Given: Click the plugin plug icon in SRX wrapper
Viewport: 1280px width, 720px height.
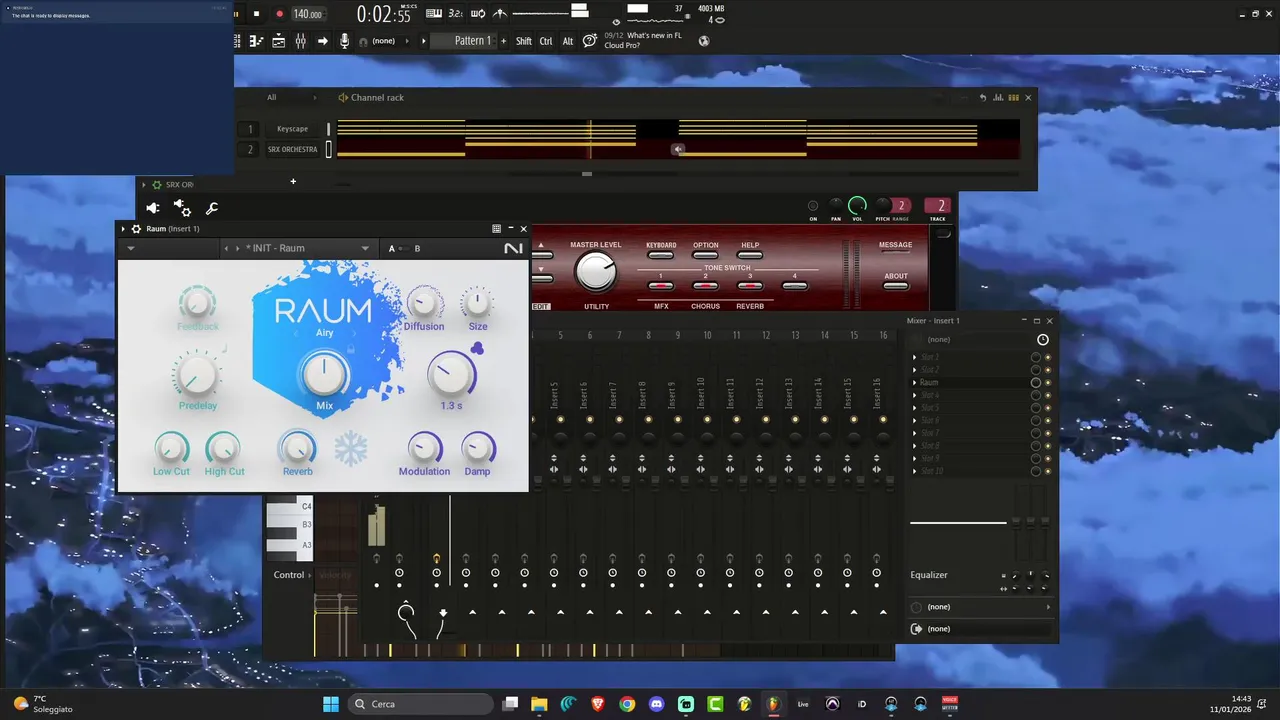Looking at the screenshot, I should [x=153, y=208].
